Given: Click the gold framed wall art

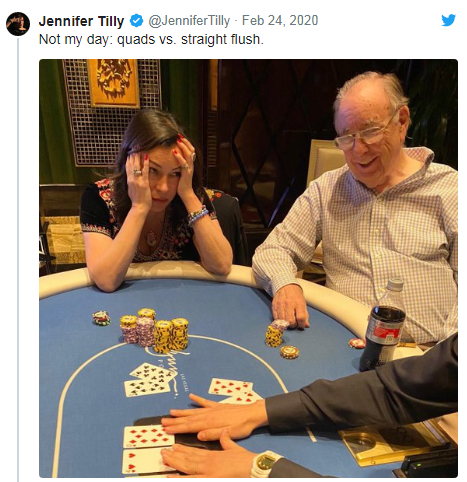Looking at the screenshot, I should [x=113, y=83].
